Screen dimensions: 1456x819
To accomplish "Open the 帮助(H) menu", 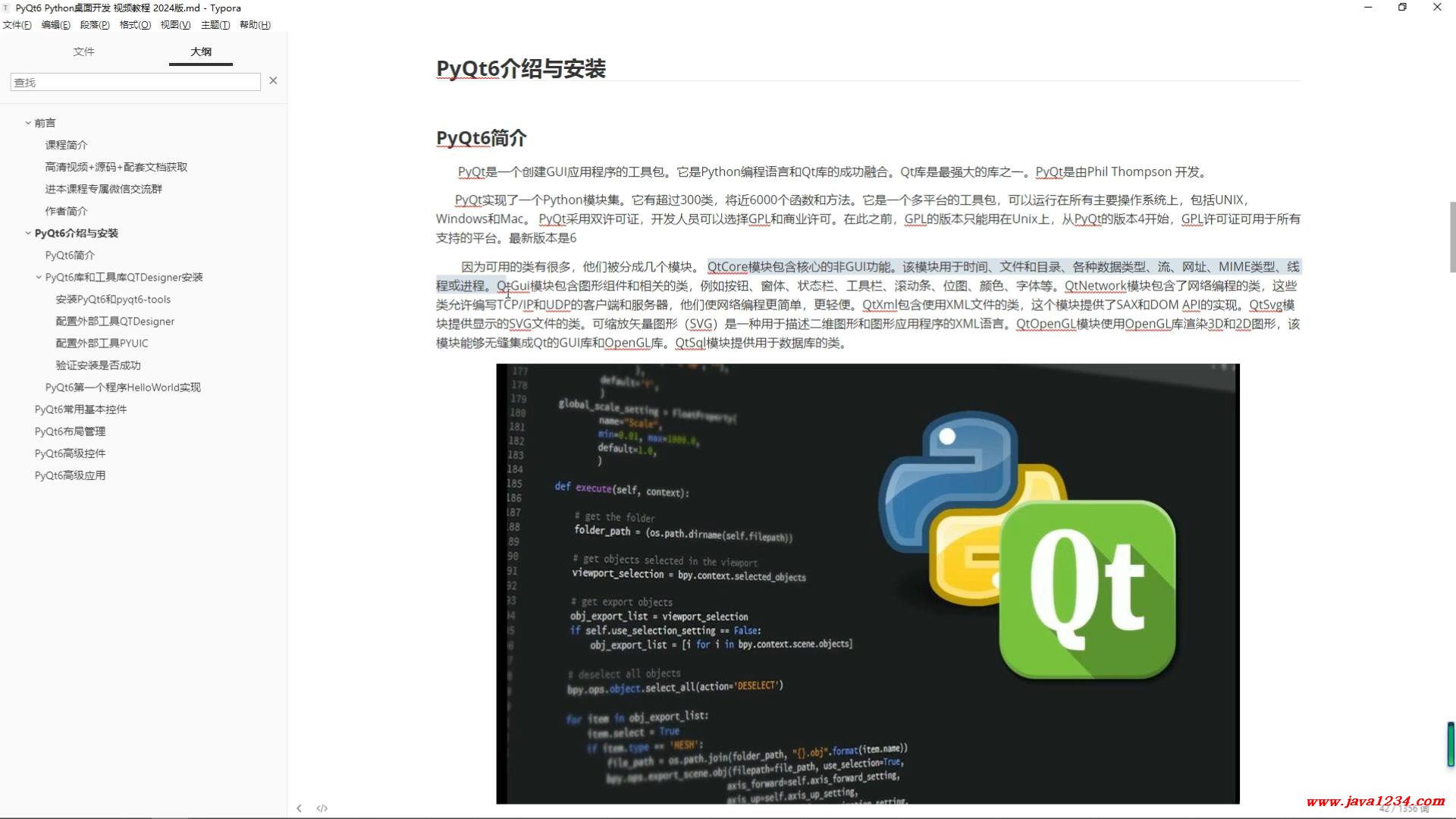I will [255, 25].
